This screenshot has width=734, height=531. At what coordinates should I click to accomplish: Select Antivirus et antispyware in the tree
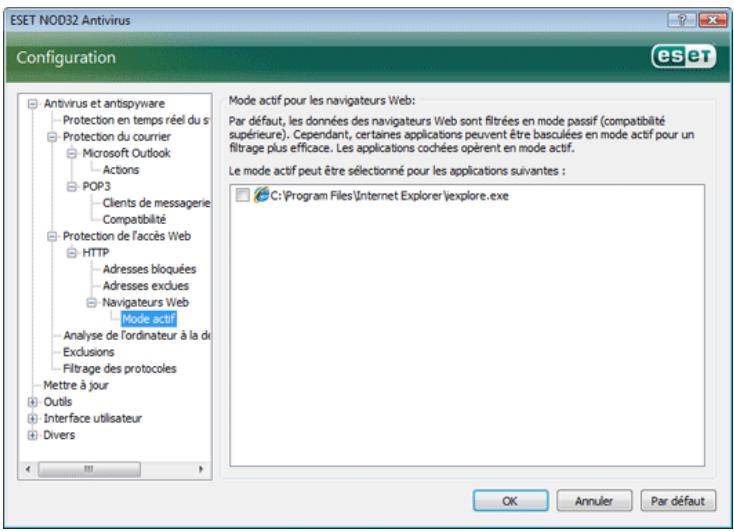tap(104, 103)
